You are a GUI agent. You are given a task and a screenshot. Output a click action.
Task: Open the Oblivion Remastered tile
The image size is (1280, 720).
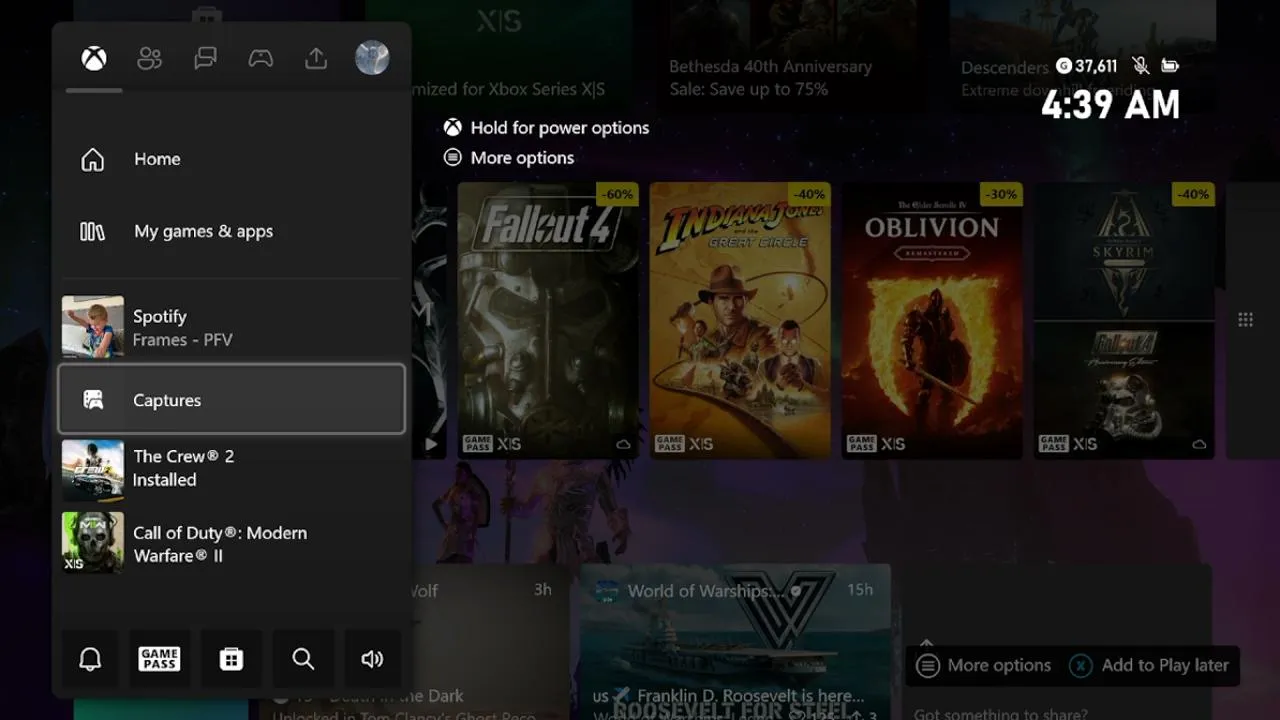click(932, 320)
